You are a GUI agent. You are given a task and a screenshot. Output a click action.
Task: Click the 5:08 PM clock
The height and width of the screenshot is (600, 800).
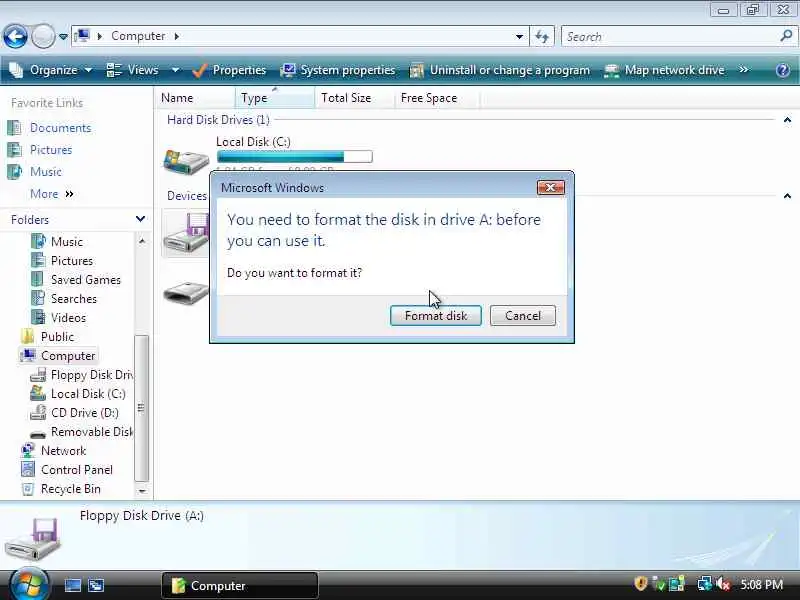[x=761, y=584]
